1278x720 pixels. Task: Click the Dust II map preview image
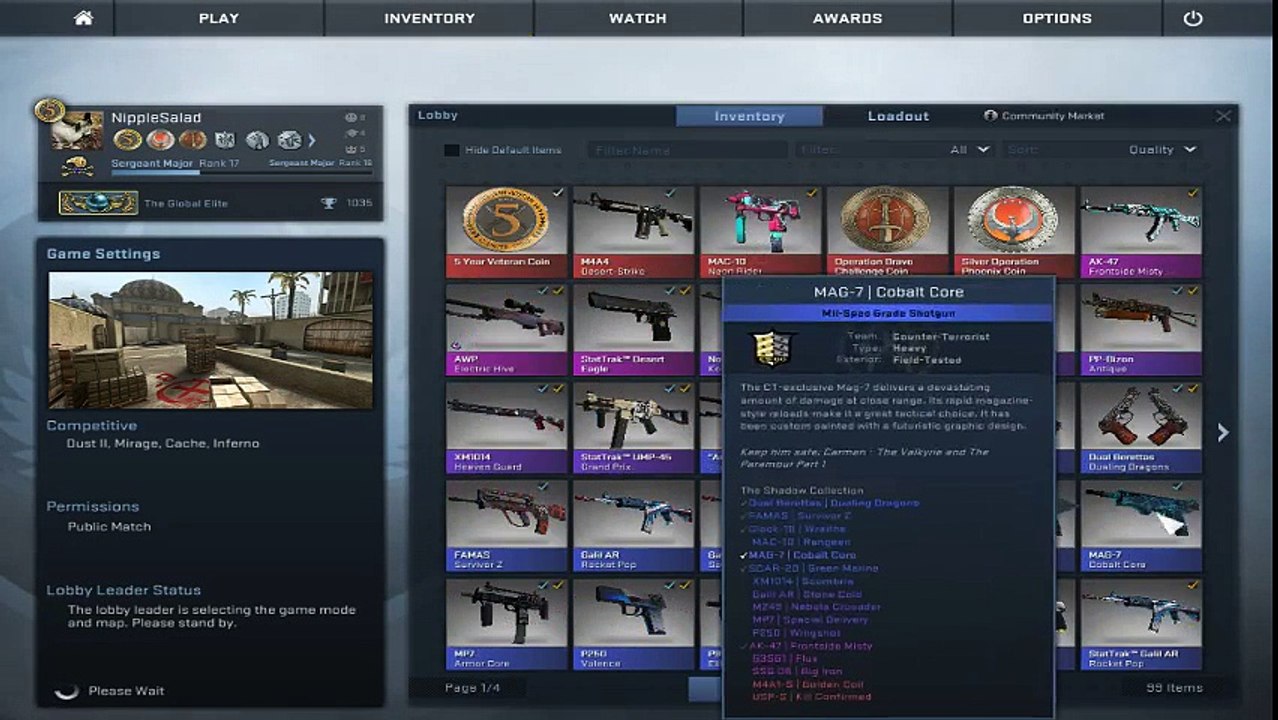coord(211,340)
